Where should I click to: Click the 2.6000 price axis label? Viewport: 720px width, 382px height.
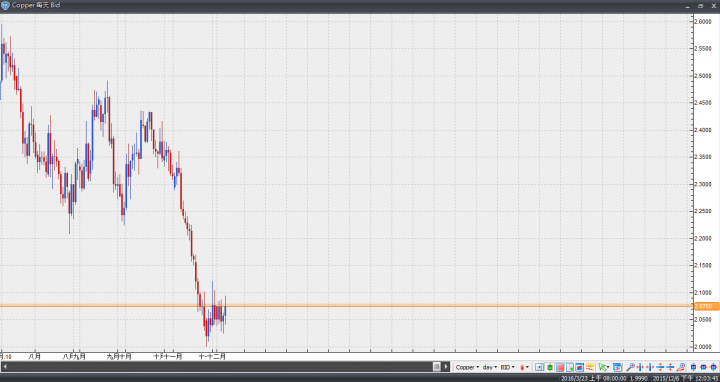click(x=703, y=22)
